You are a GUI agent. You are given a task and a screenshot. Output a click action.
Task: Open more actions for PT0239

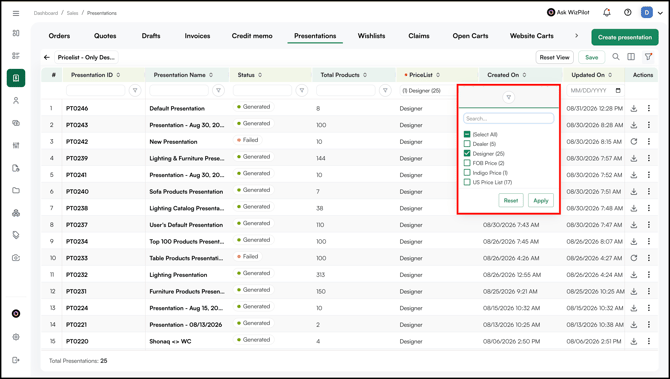tap(649, 158)
